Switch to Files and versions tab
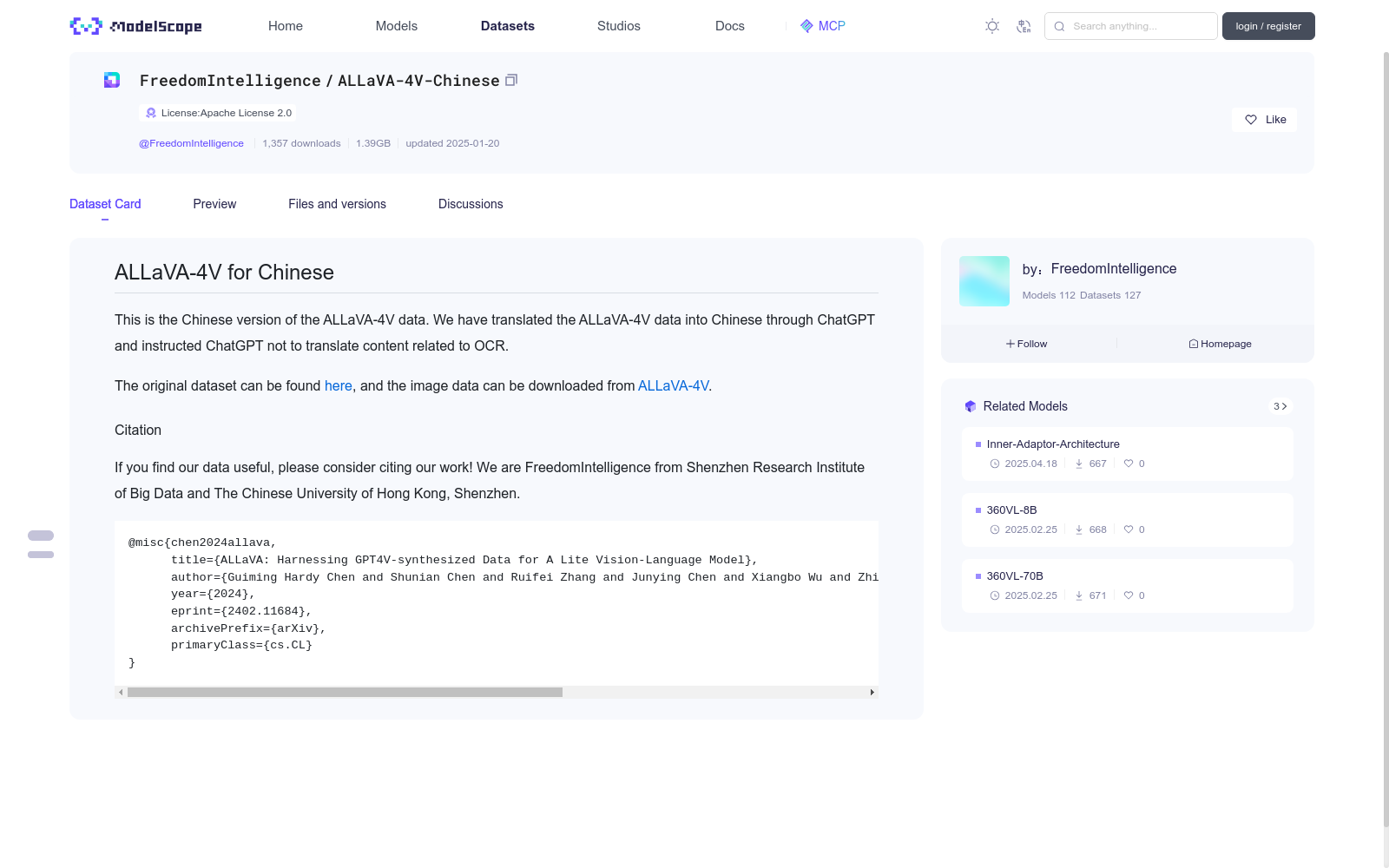This screenshot has width=1389, height=868. point(337,204)
